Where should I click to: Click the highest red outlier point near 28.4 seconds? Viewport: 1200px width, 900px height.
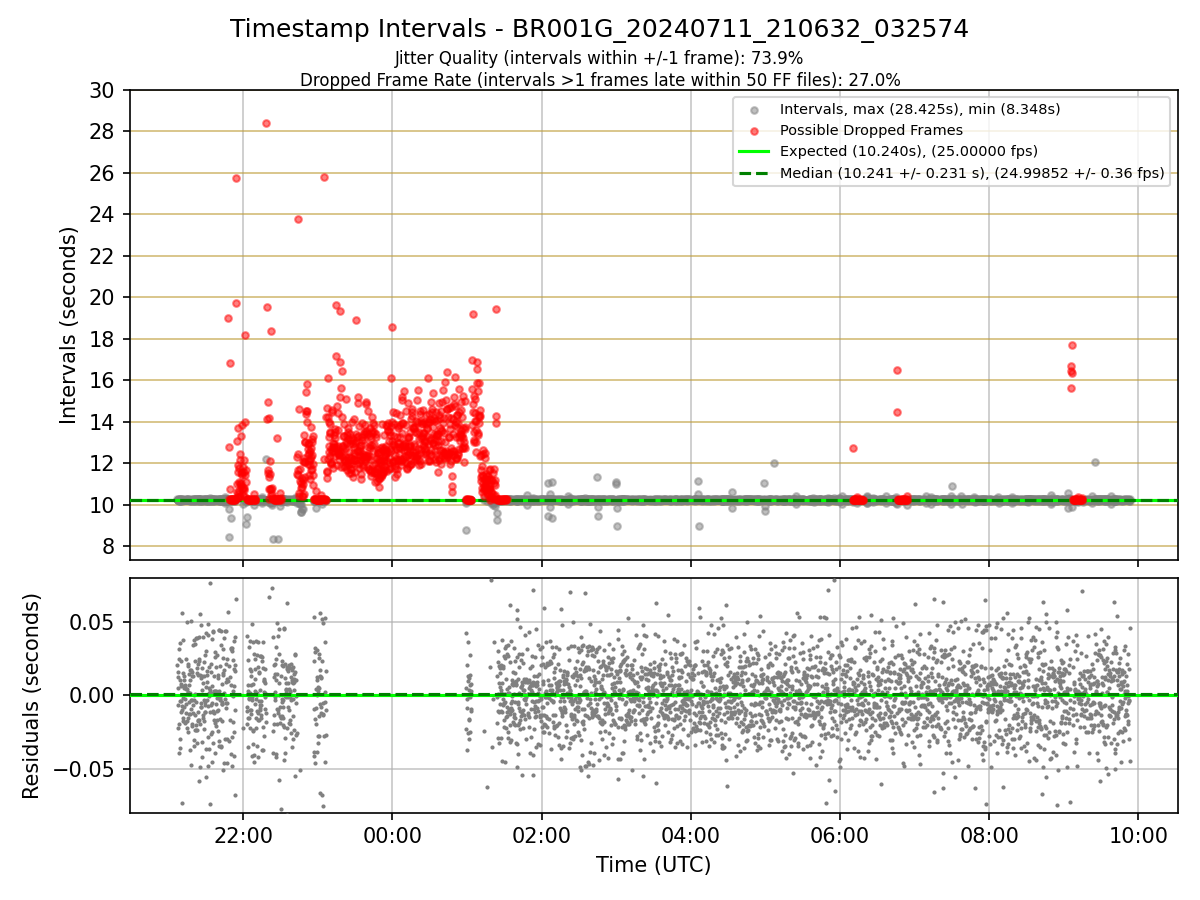tap(266, 123)
